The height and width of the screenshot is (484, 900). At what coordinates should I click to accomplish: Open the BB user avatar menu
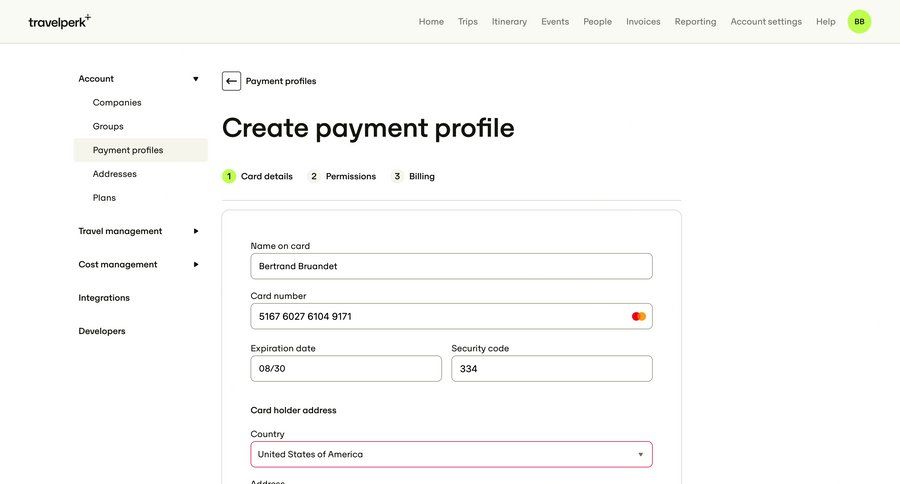click(859, 21)
